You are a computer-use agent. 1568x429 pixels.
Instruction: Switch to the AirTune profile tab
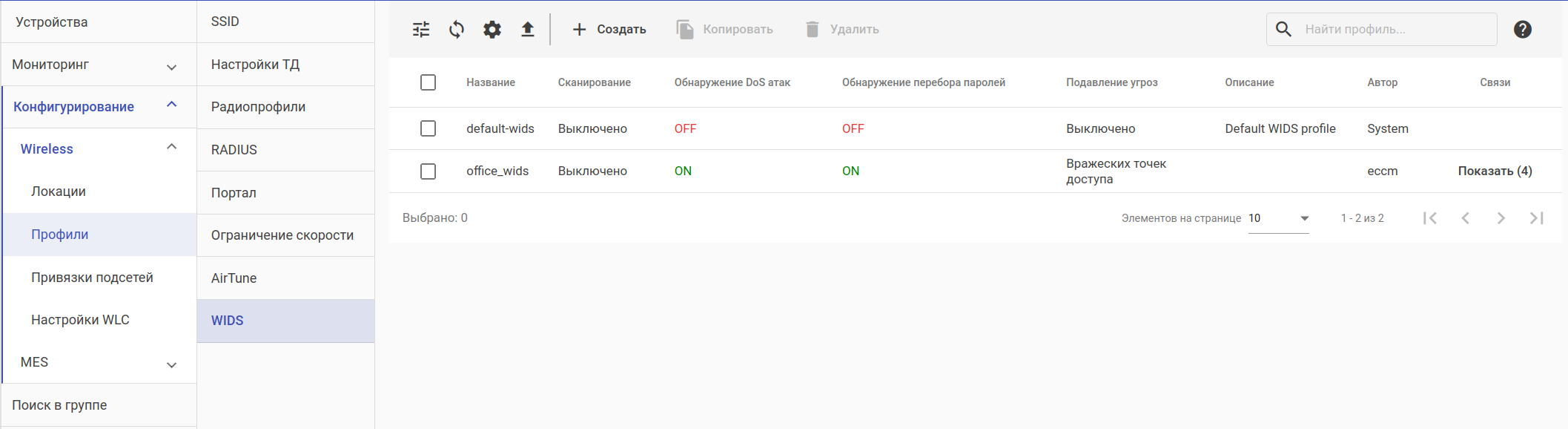click(234, 278)
